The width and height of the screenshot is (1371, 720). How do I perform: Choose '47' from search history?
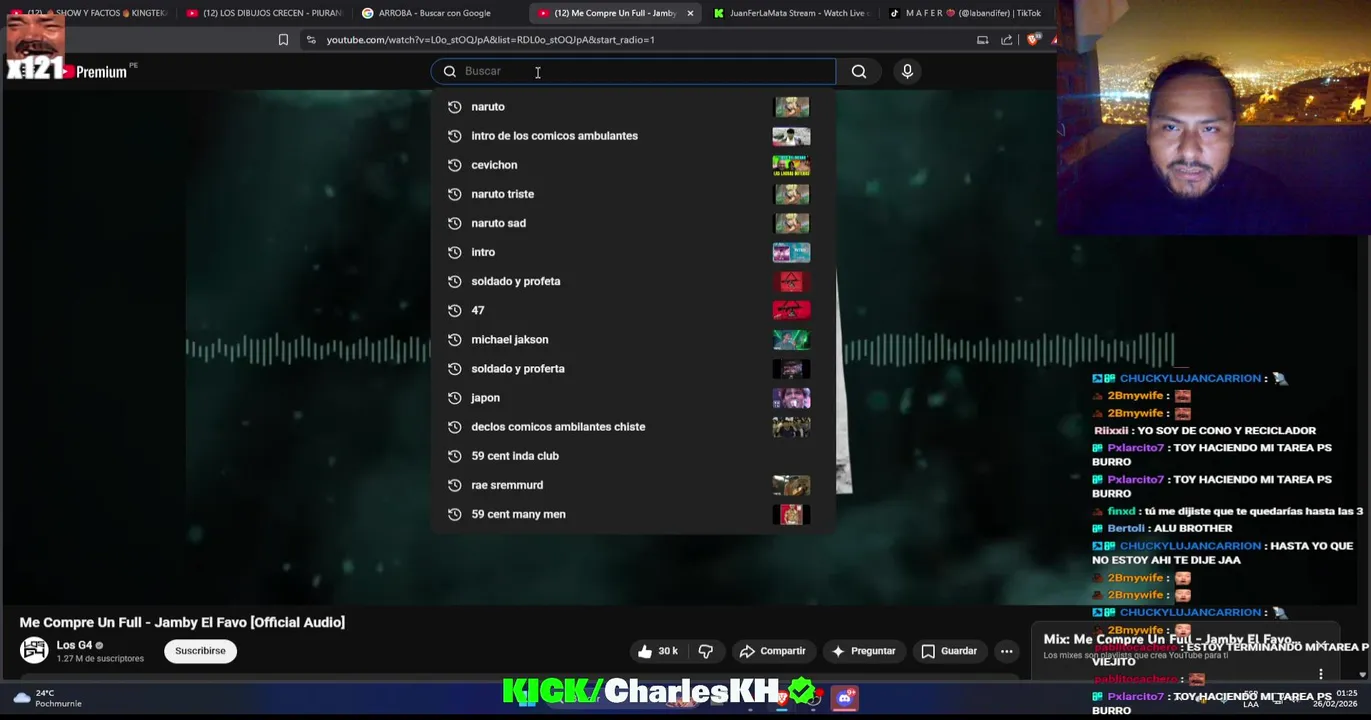click(633, 310)
